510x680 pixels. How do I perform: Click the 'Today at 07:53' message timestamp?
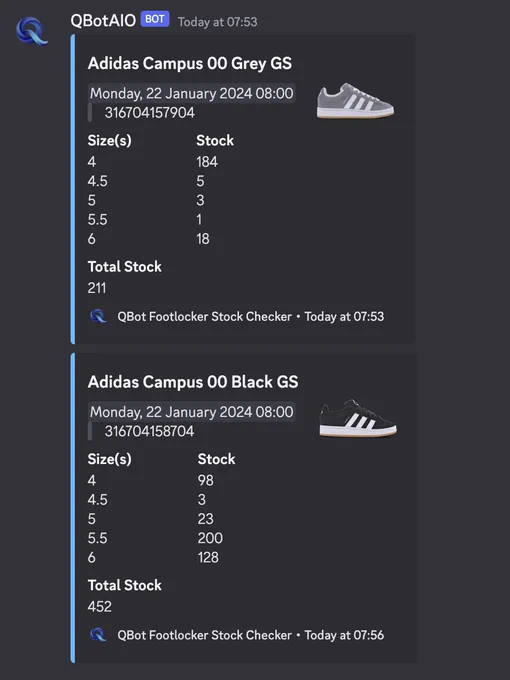click(218, 22)
